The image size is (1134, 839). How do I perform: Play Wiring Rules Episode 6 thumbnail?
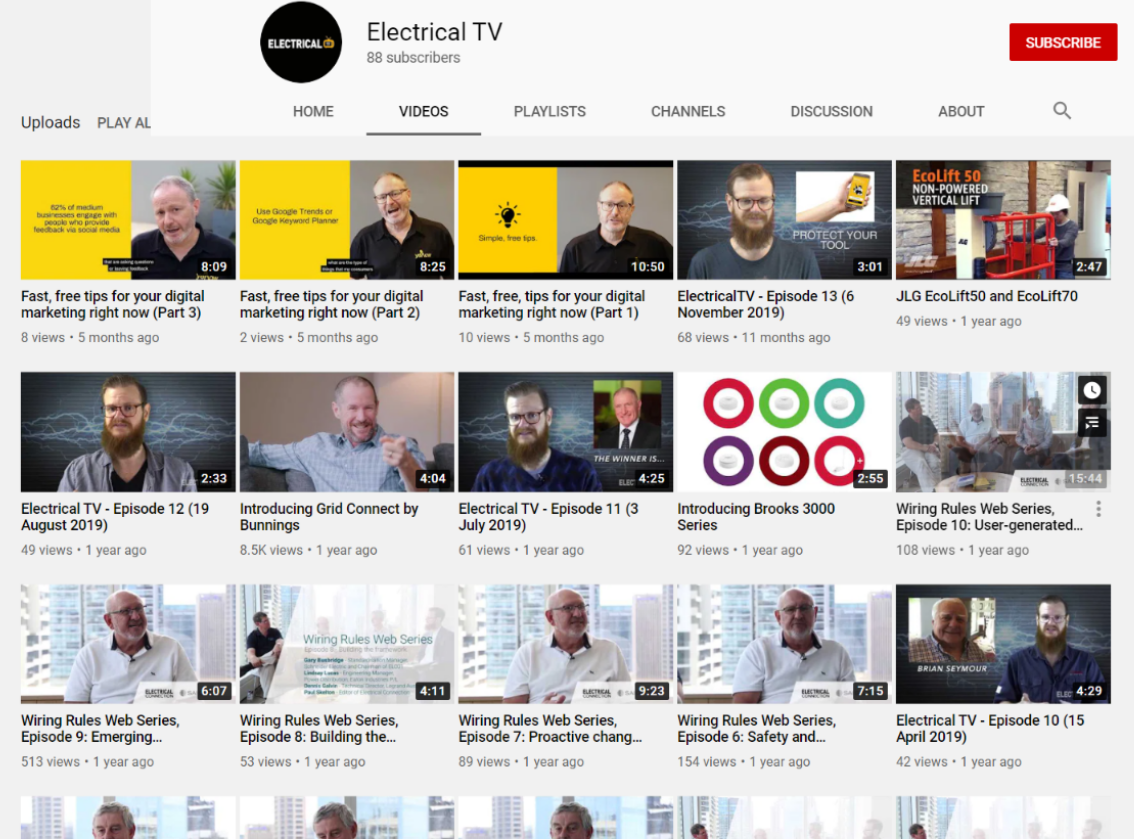785,644
